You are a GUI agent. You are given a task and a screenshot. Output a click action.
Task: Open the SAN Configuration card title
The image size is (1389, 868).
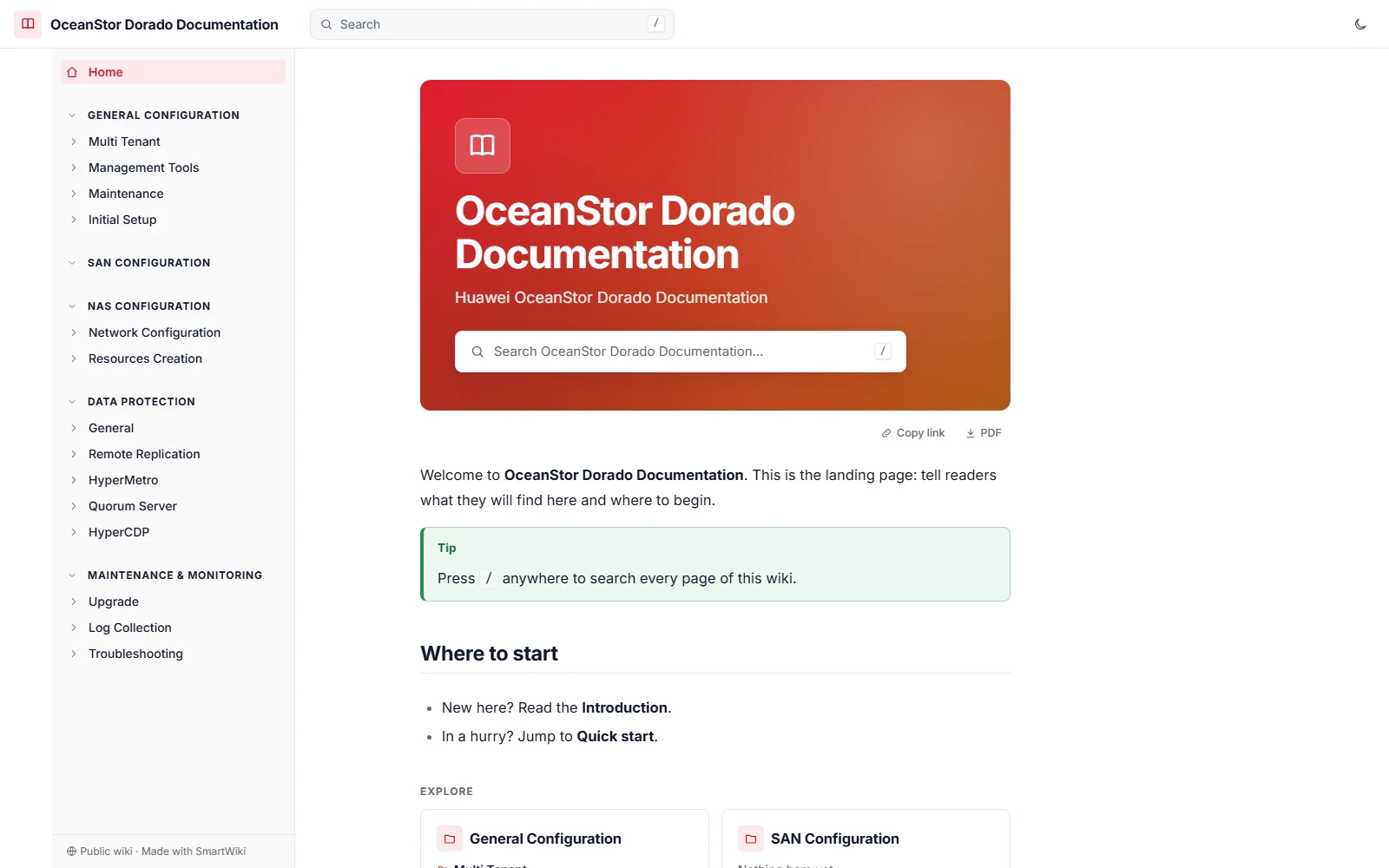(x=835, y=838)
